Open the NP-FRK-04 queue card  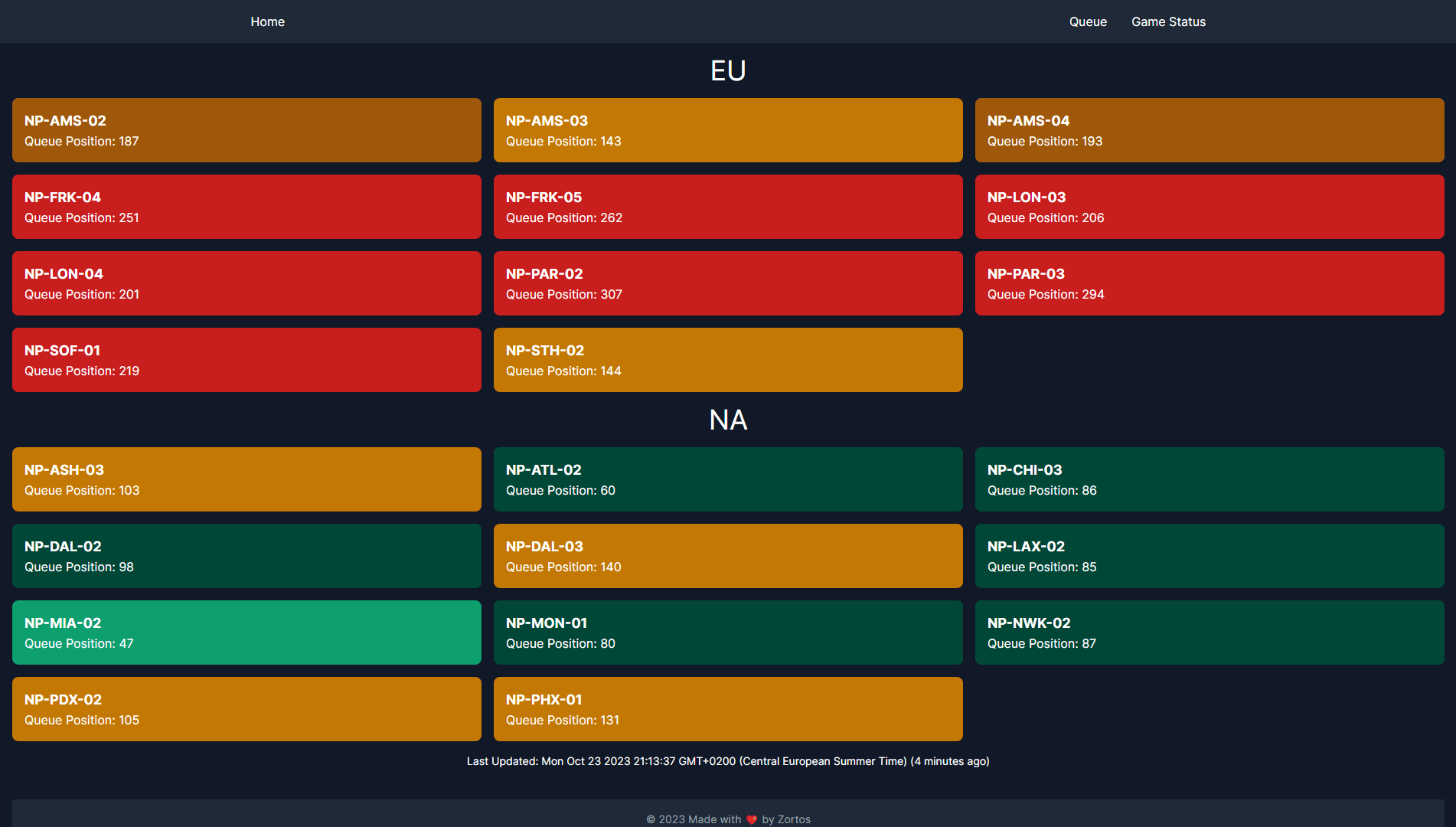tap(246, 207)
